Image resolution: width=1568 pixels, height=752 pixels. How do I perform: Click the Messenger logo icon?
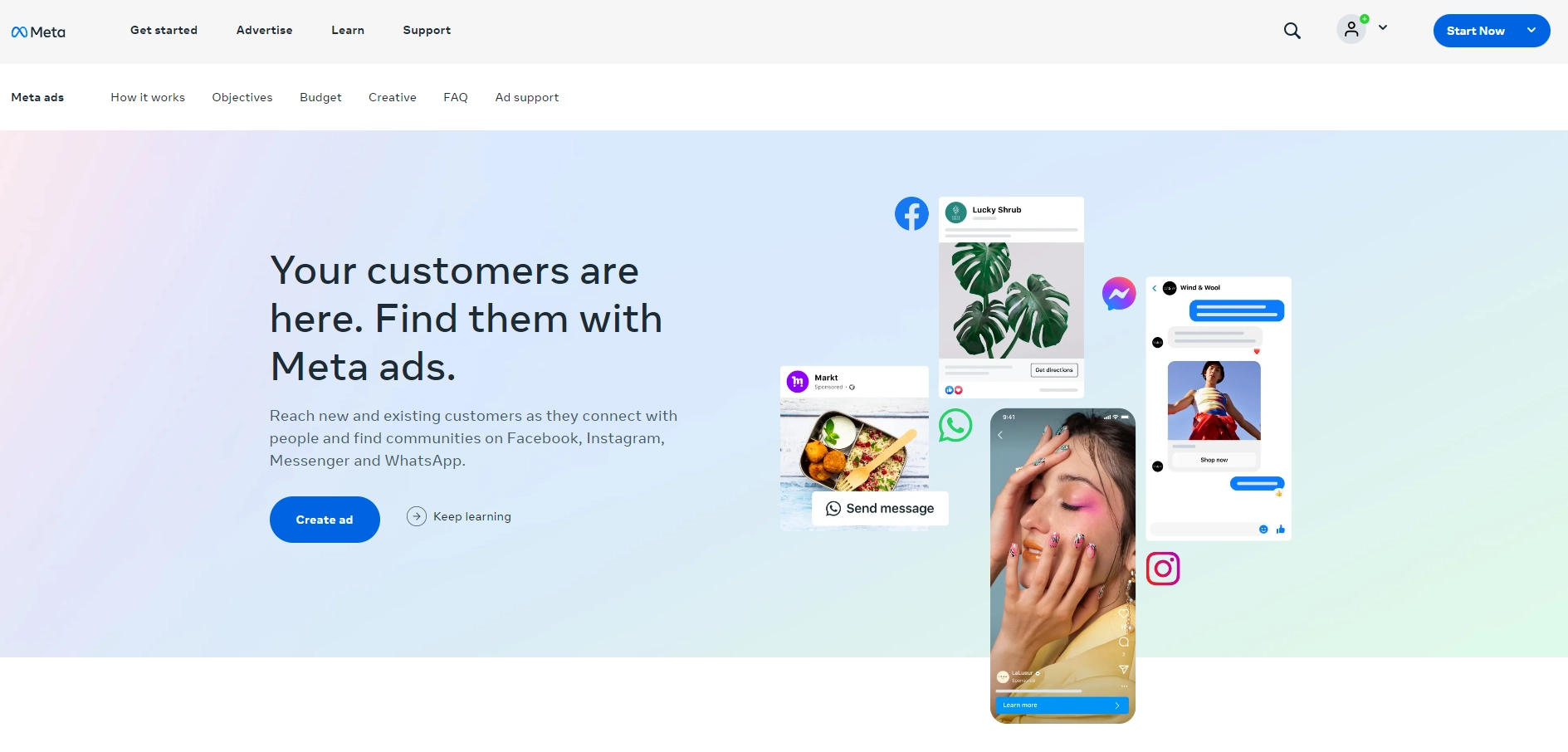click(1119, 294)
